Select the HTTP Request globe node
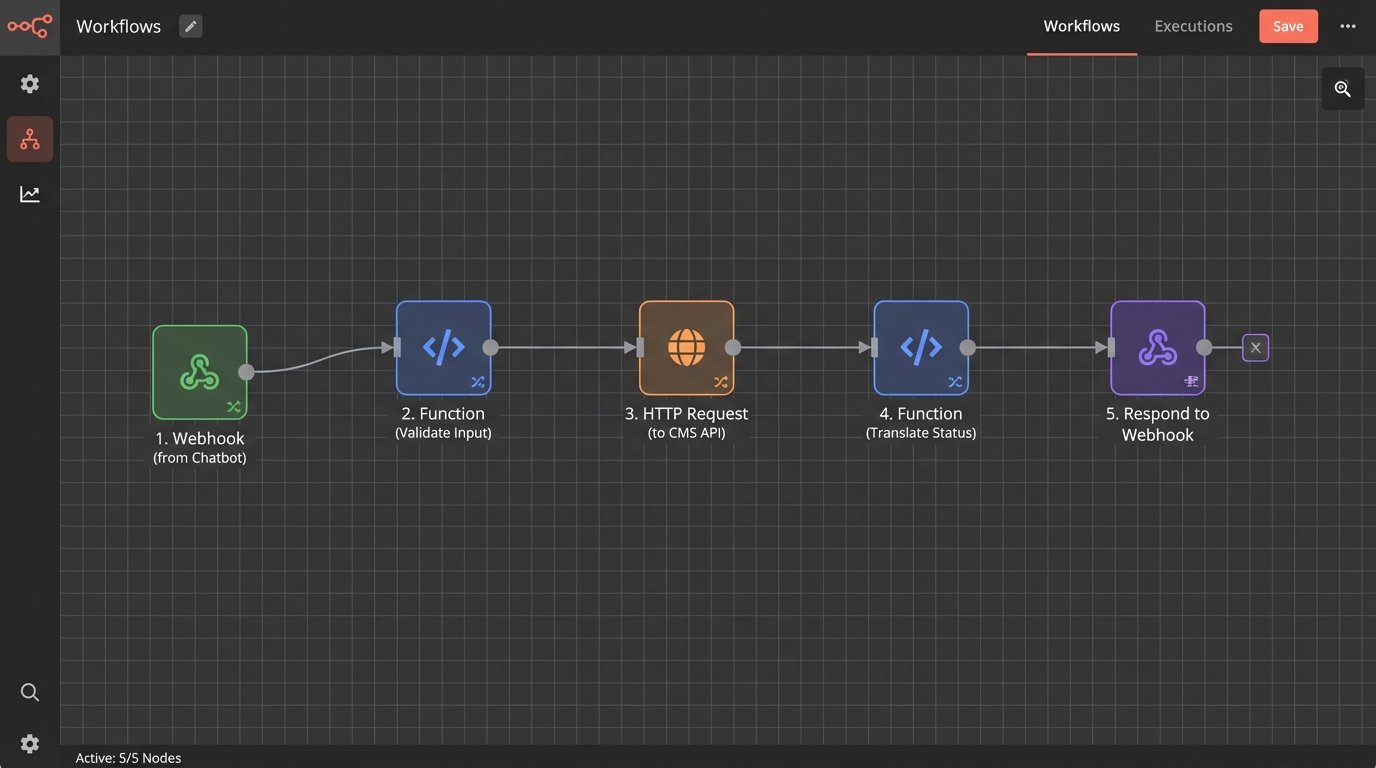Image resolution: width=1376 pixels, height=768 pixels. tap(686, 348)
